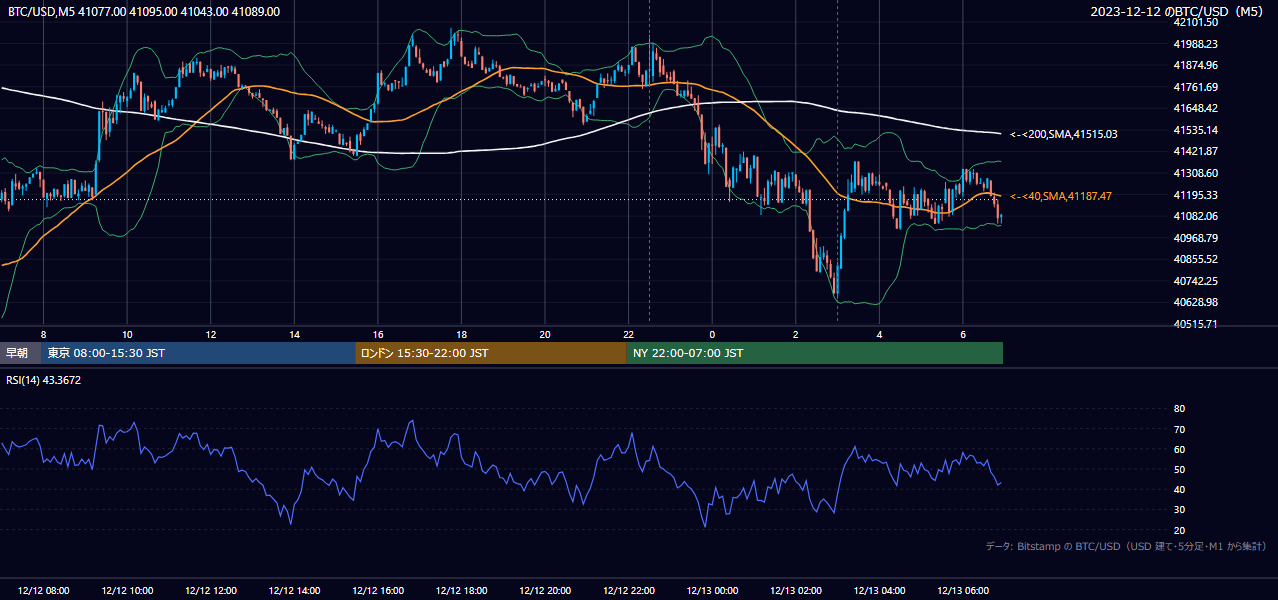The height and width of the screenshot is (600, 1278).
Task: Click the 12/13 06:00 time axis label
Action: 963,590
